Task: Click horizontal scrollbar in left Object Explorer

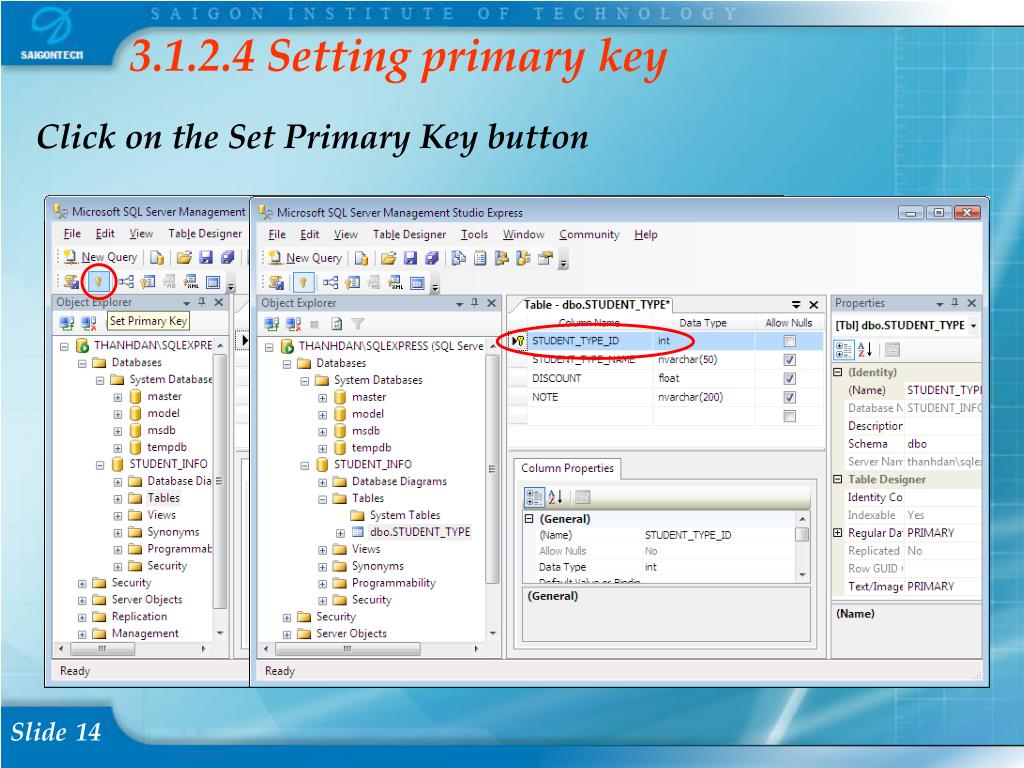Action: point(102,648)
